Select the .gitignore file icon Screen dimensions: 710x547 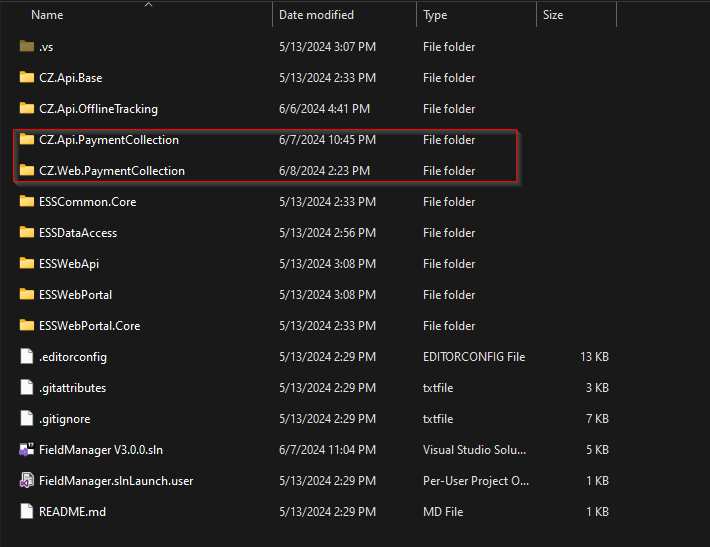click(27, 418)
